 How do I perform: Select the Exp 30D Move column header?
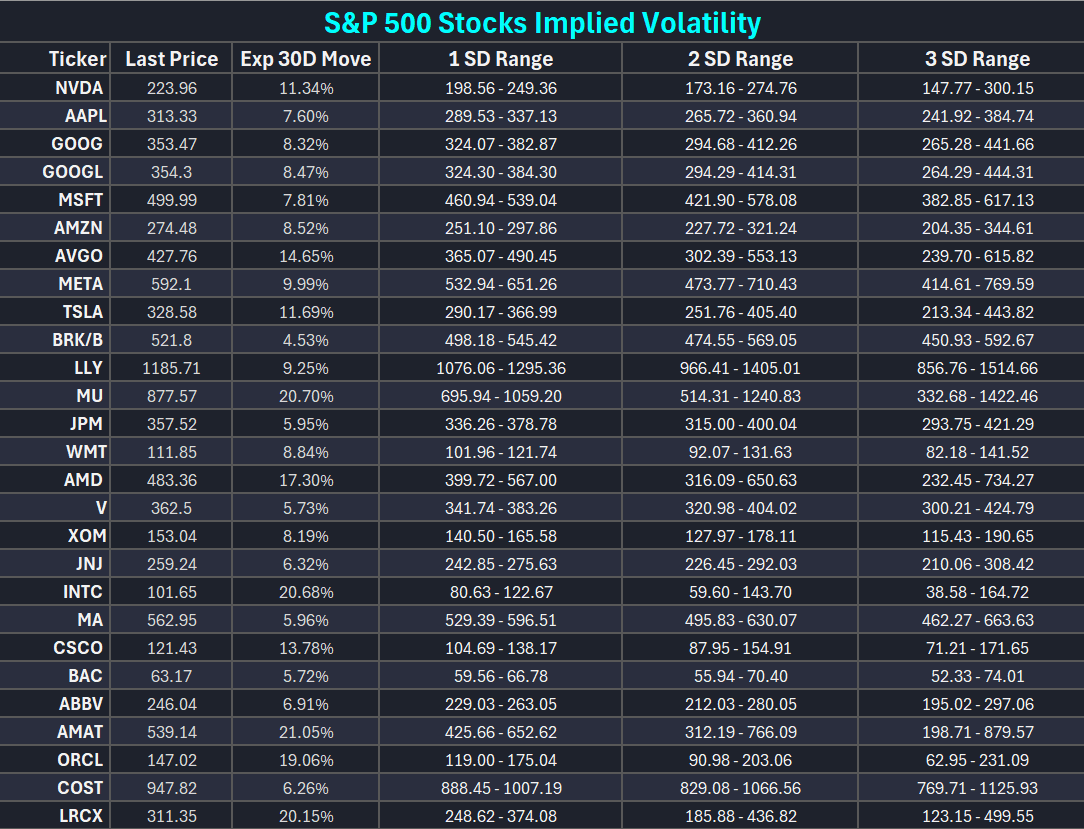[x=306, y=59]
